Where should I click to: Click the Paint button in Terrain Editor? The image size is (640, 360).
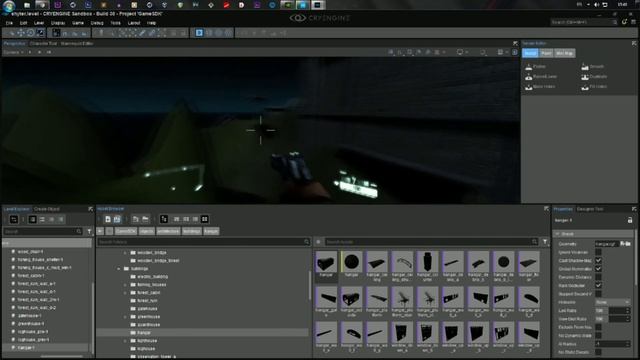pos(546,53)
